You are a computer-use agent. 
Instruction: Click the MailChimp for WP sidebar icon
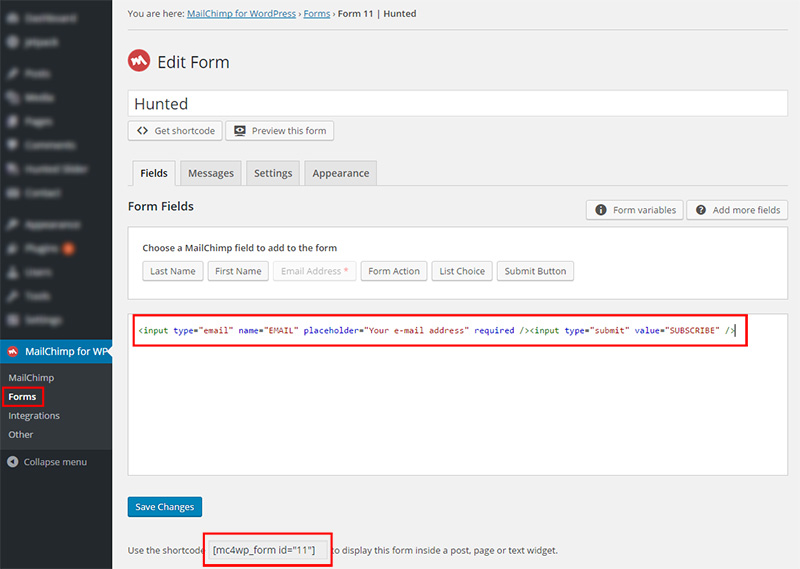[x=13, y=351]
